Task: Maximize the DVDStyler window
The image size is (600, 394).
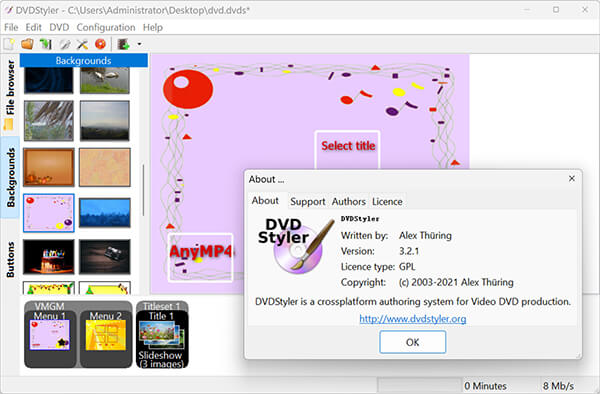Action: coord(556,10)
